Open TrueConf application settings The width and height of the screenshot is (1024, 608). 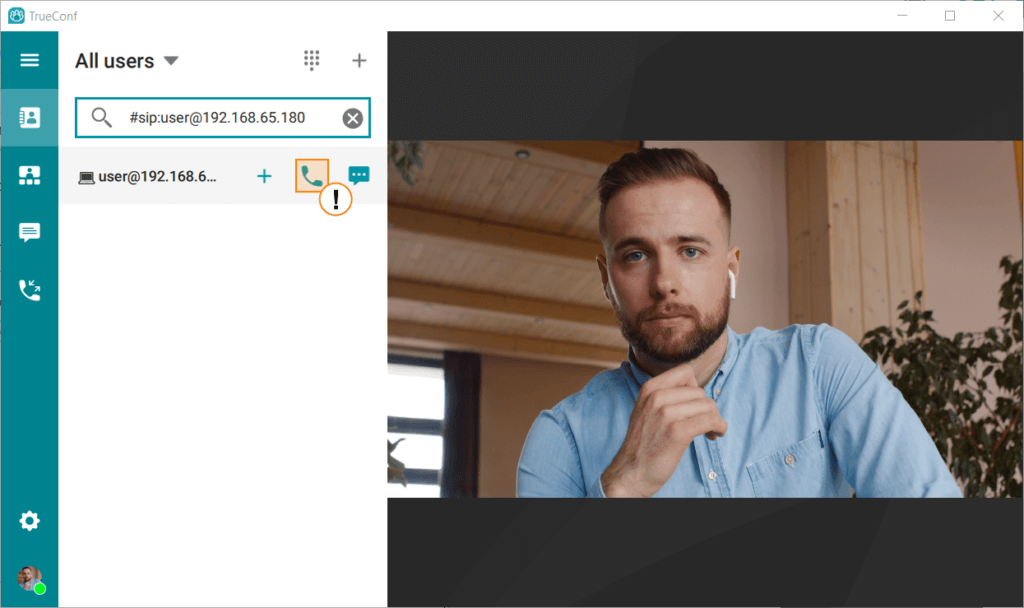coord(29,521)
